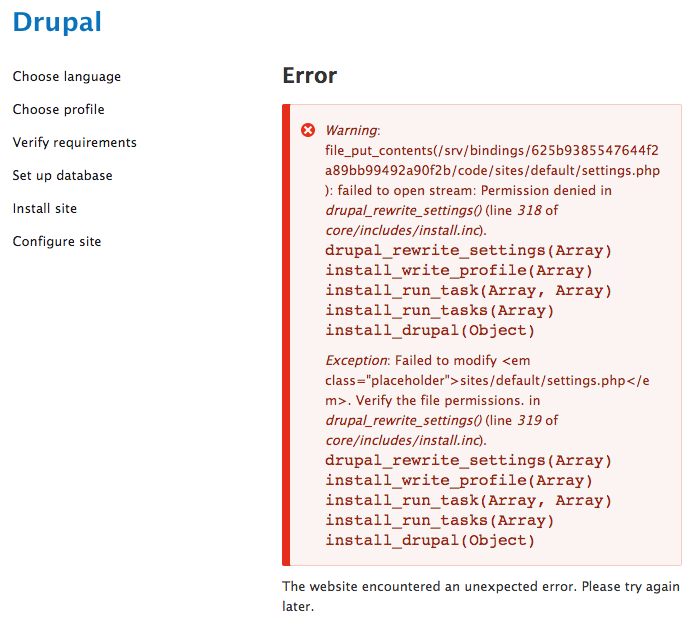Click the red error X icon

tap(308, 130)
